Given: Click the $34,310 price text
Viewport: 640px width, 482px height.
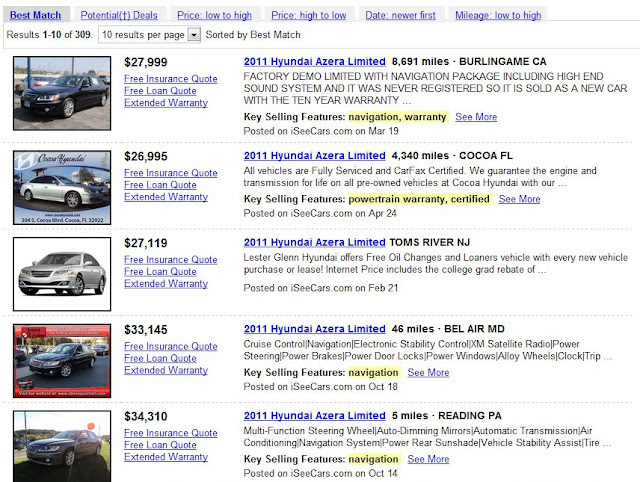Looking at the screenshot, I should [146, 416].
